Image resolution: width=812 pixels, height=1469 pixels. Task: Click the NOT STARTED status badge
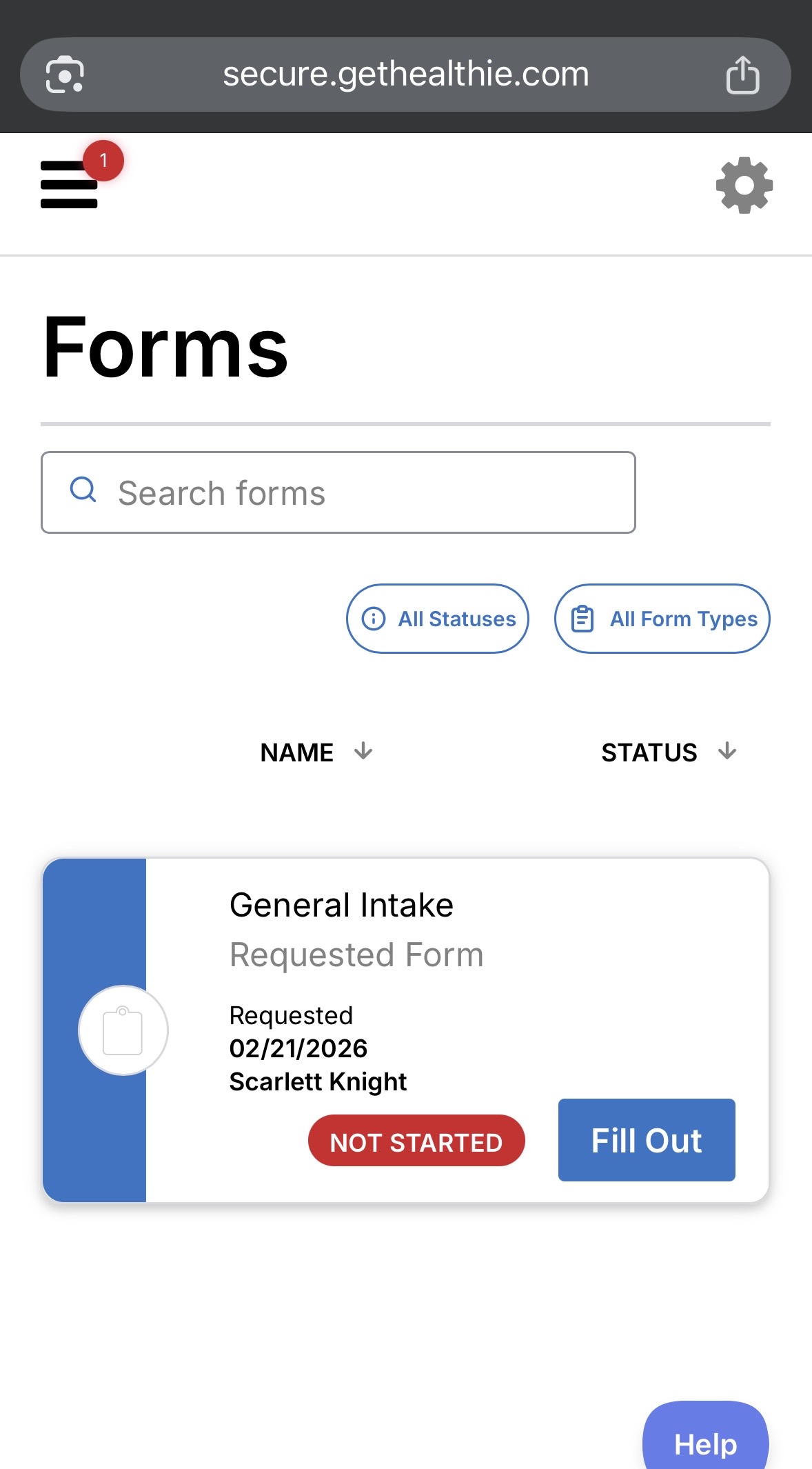pos(416,1141)
